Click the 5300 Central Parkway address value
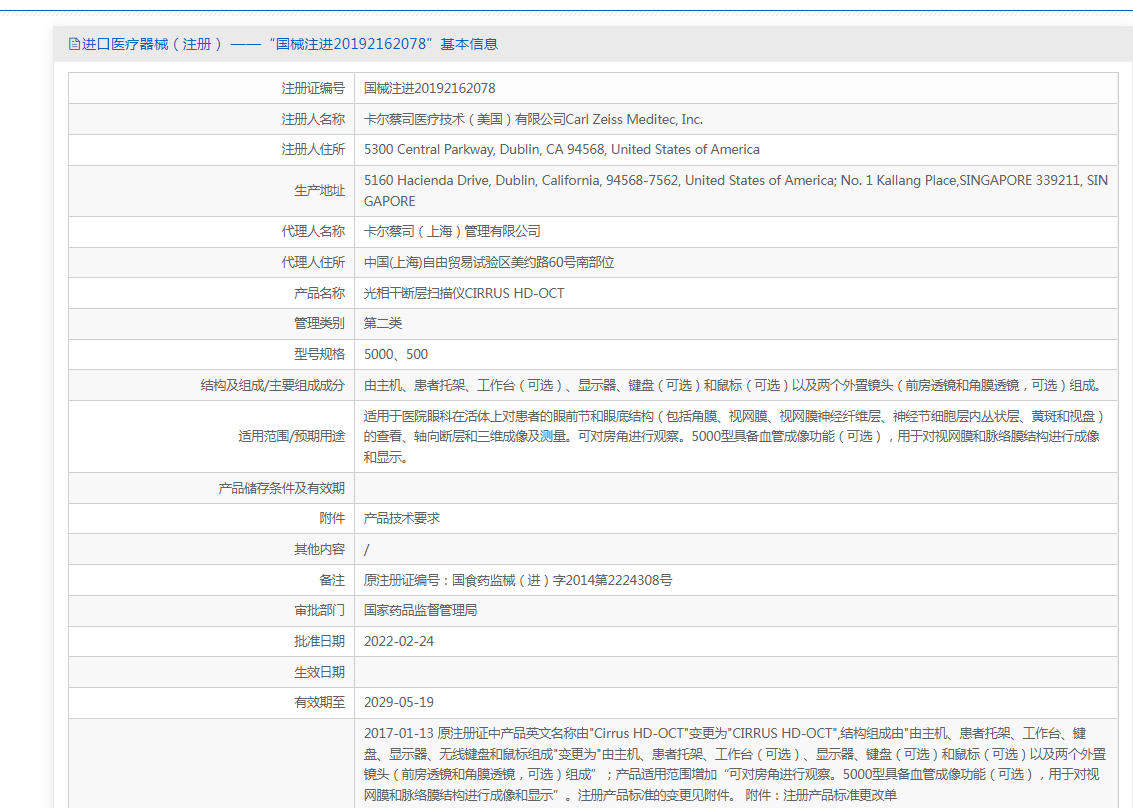The height and width of the screenshot is (808, 1133). pyautogui.click(x=561, y=150)
